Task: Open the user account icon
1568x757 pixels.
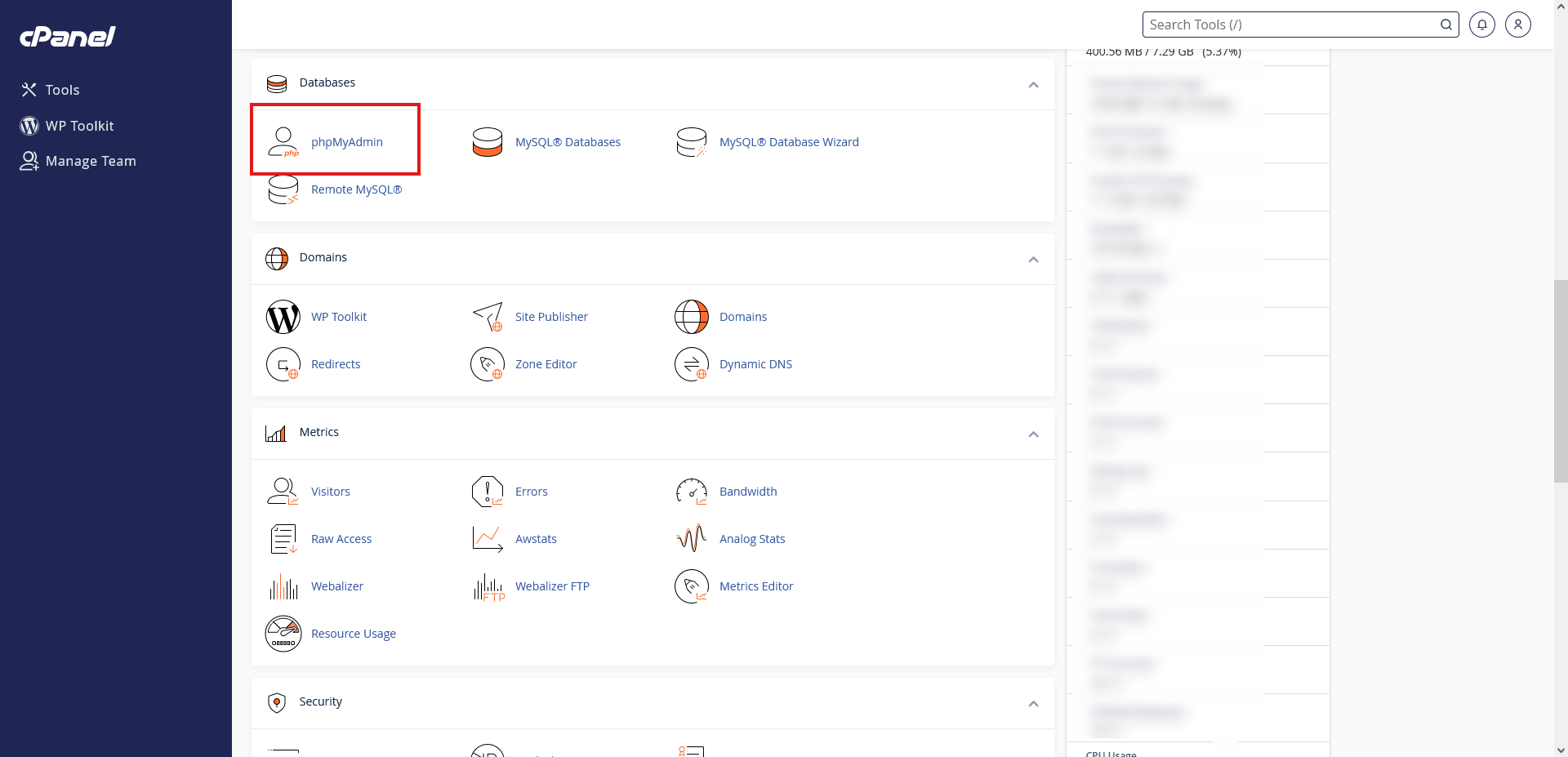Action: [x=1518, y=24]
